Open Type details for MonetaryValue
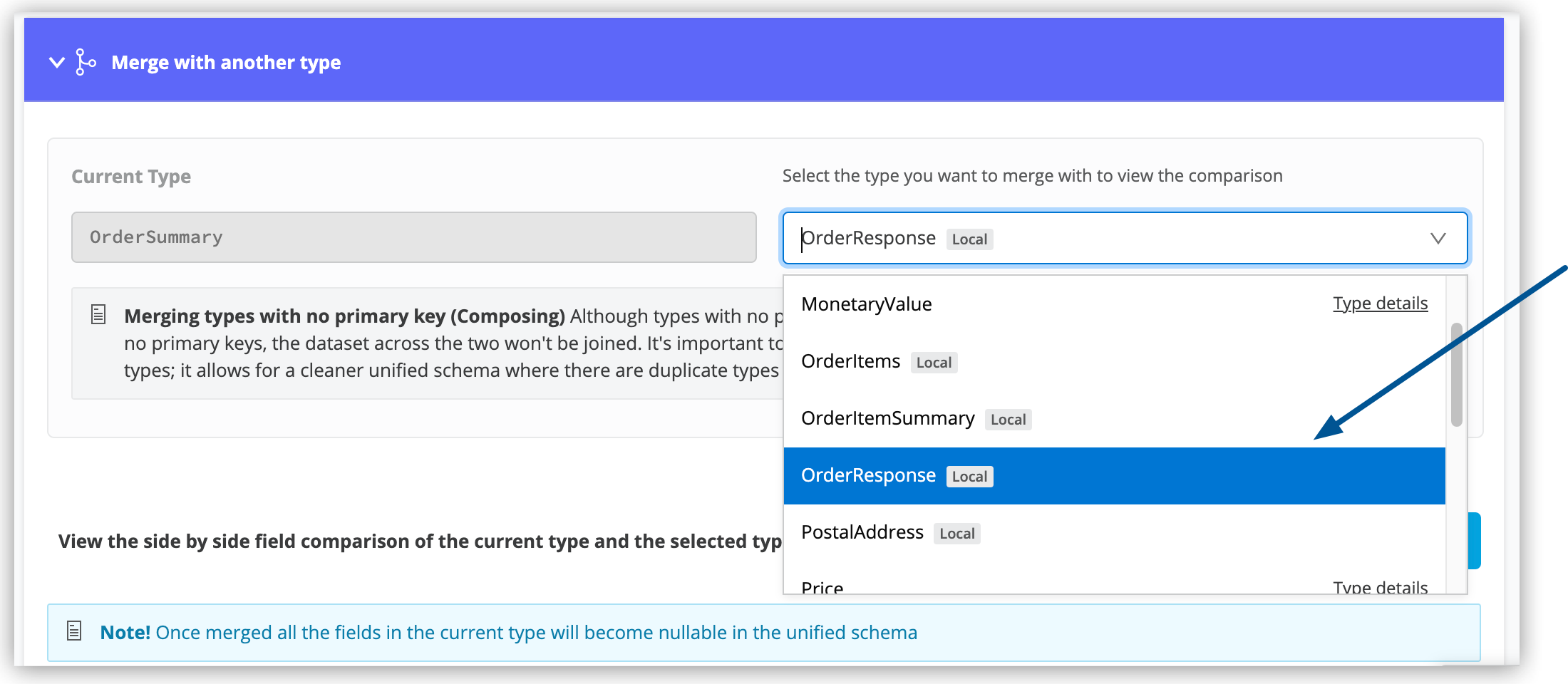Image resolution: width=1568 pixels, height=684 pixels. (1380, 303)
